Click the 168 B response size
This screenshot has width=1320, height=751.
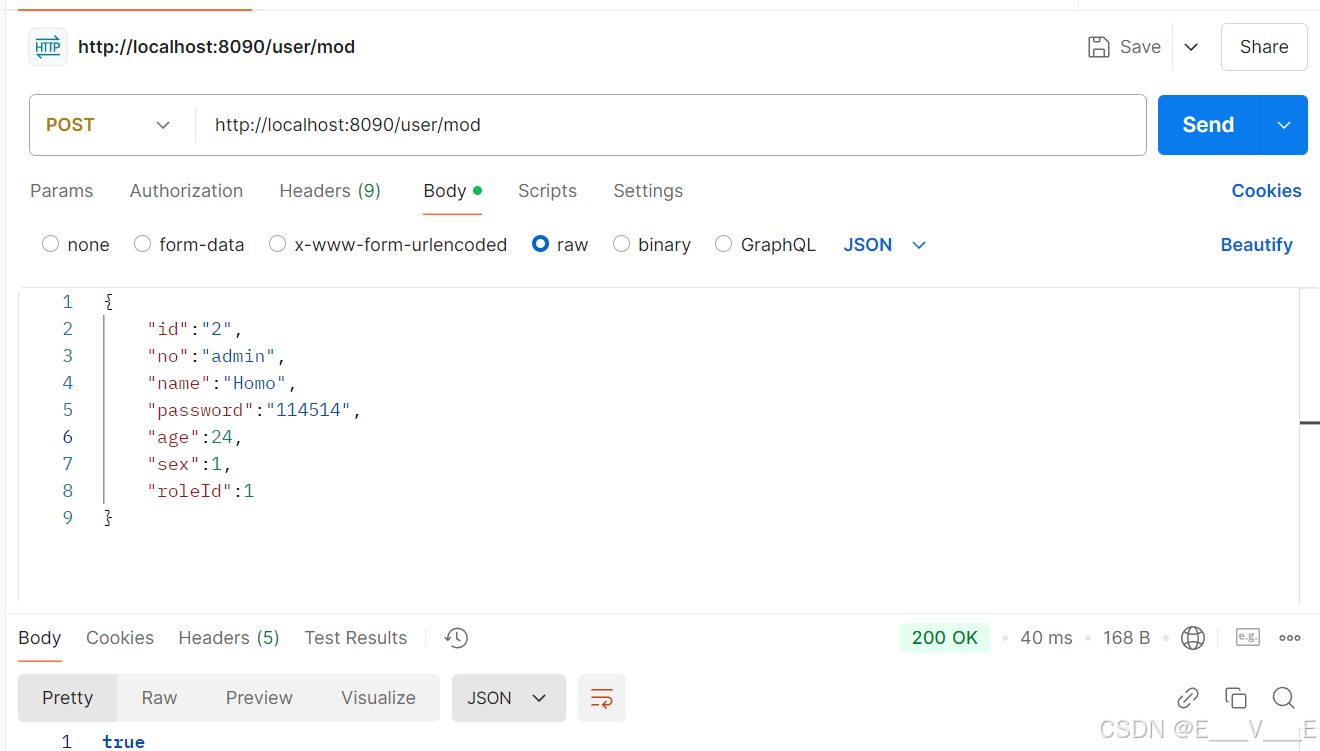(1126, 638)
